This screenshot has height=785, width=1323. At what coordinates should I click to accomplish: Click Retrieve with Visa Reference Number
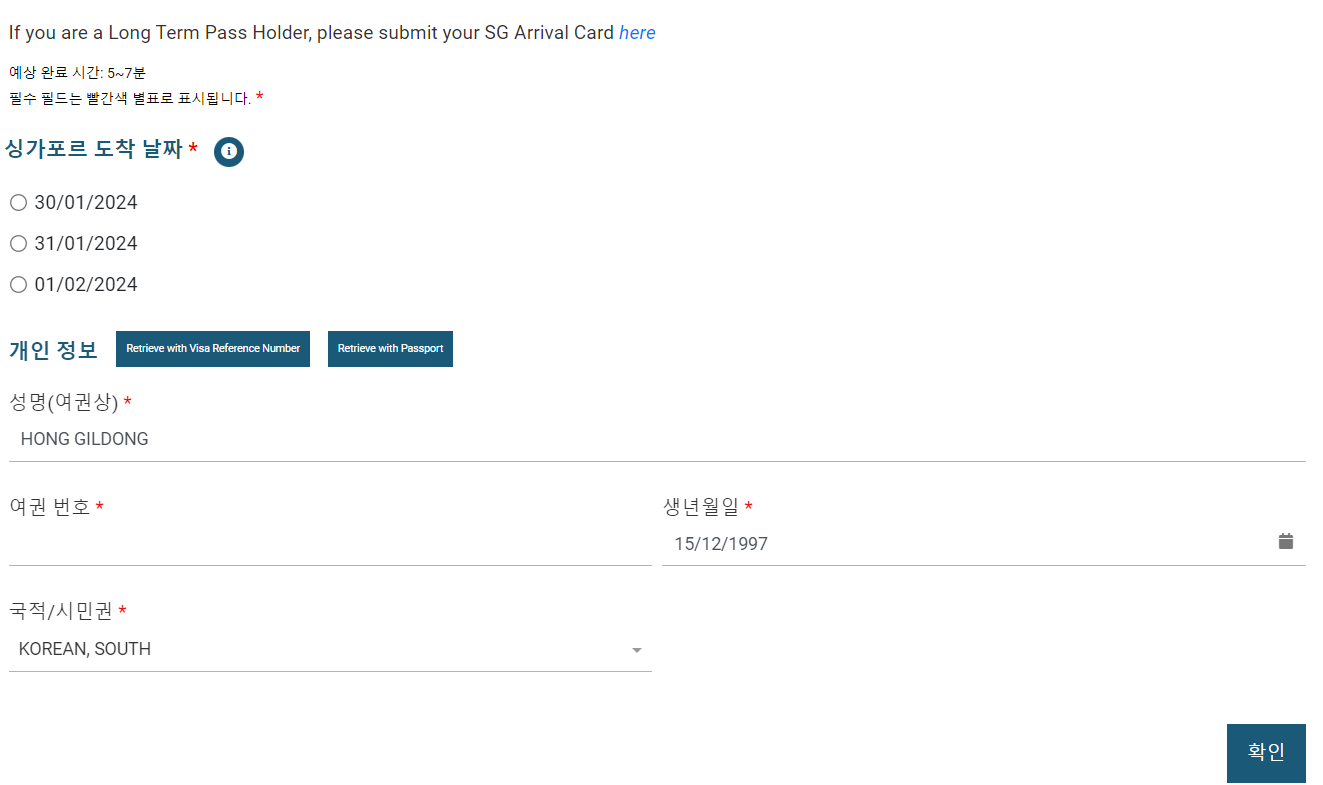tap(212, 348)
